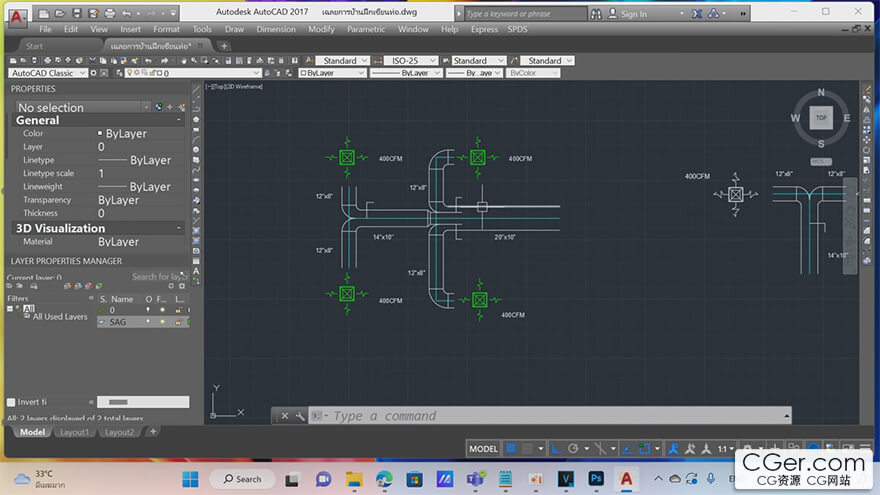The image size is (880, 495).
Task: Toggle the light bulb for layer SAG
Action: pyautogui.click(x=149, y=322)
